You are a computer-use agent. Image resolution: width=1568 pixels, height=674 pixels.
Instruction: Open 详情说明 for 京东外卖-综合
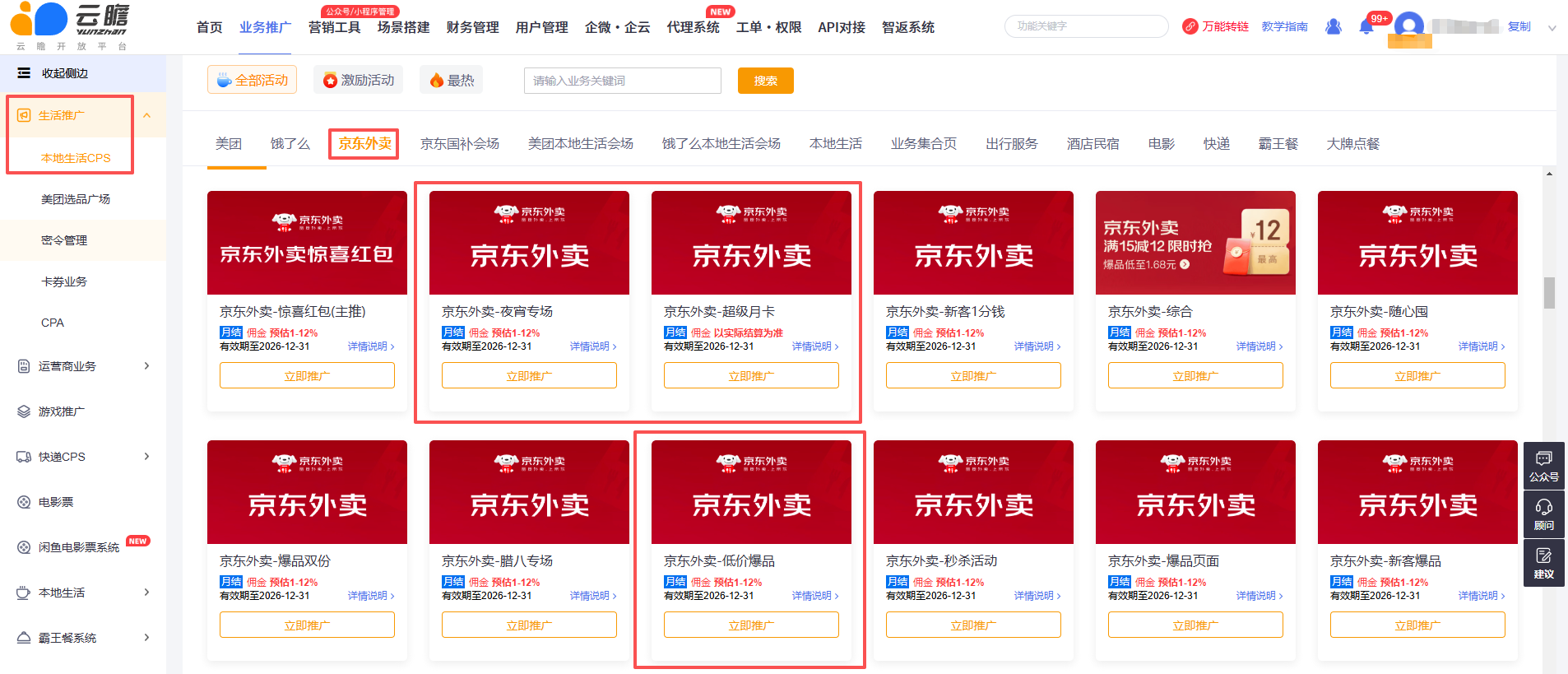[x=1260, y=346]
